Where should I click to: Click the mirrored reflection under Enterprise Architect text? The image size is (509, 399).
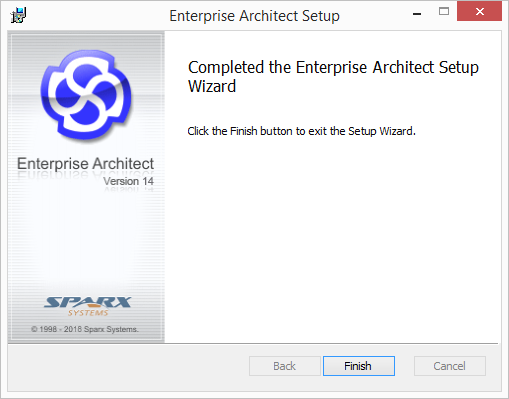85,175
